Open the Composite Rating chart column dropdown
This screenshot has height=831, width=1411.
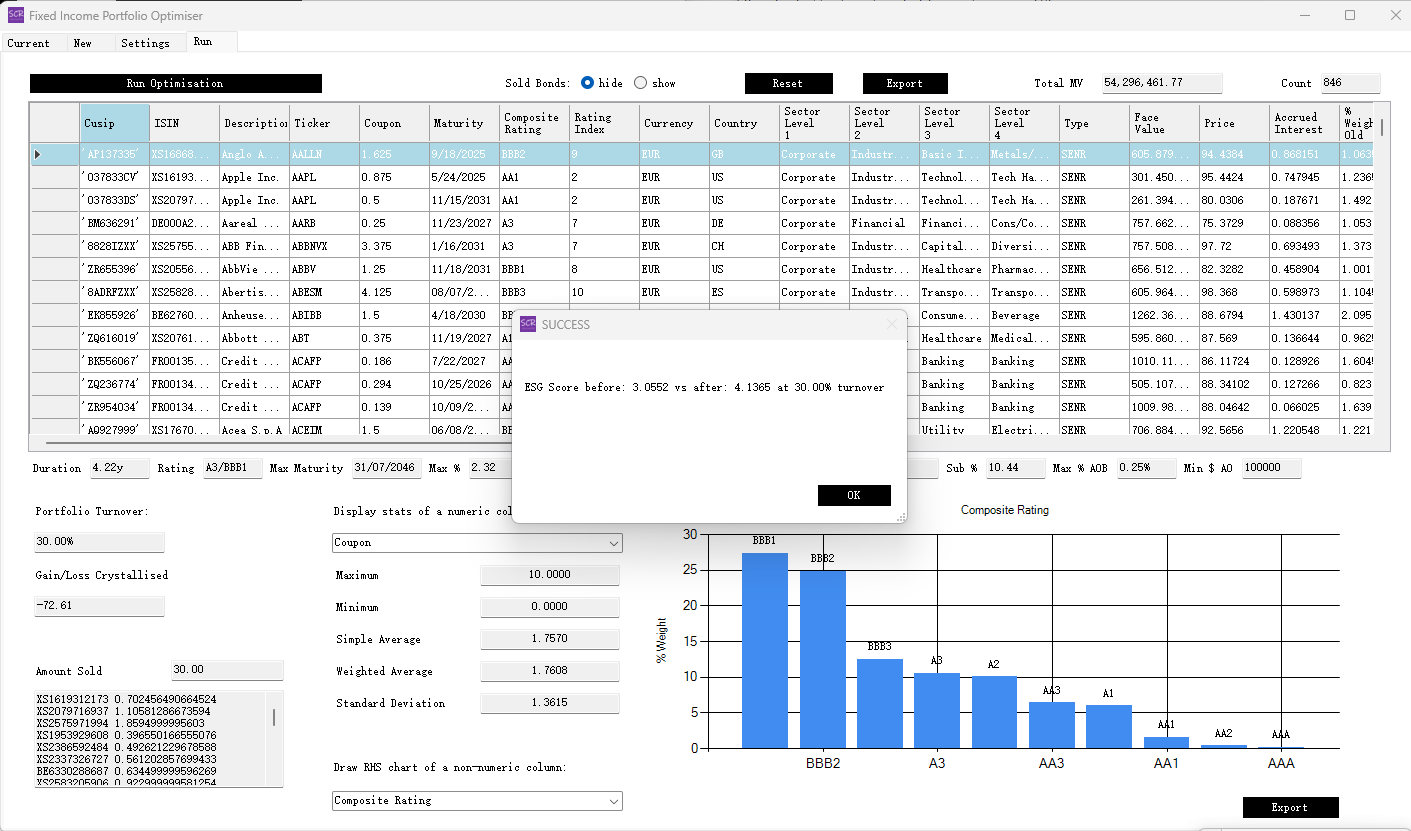[x=612, y=801]
